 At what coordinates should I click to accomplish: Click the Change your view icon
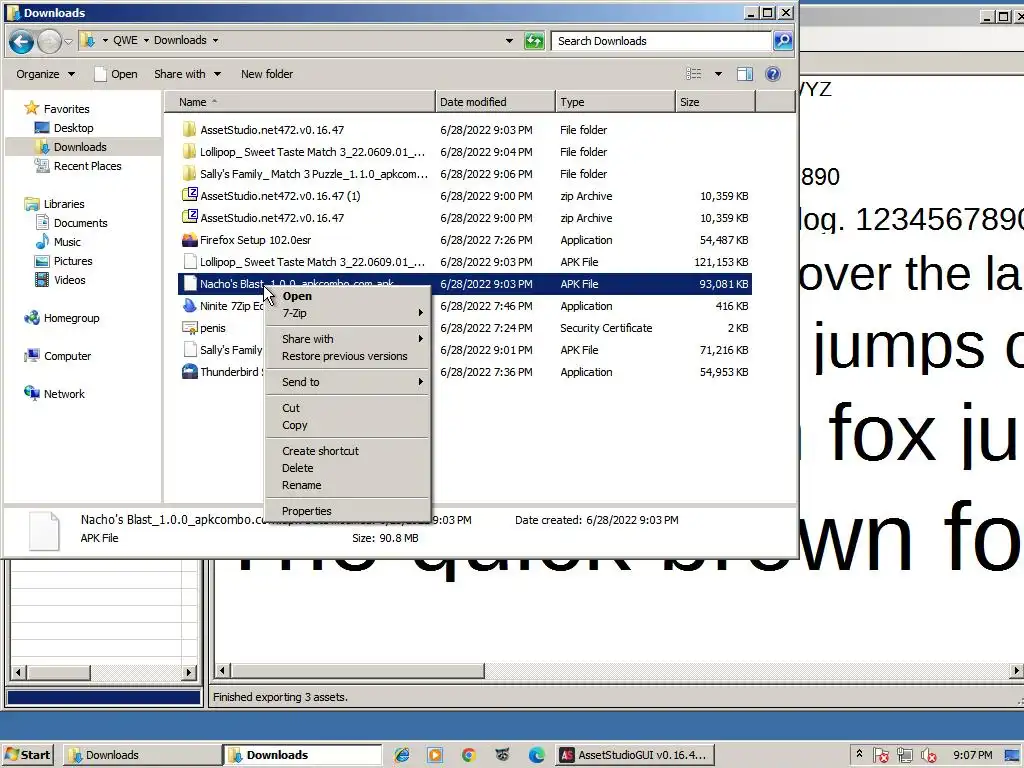(x=694, y=74)
